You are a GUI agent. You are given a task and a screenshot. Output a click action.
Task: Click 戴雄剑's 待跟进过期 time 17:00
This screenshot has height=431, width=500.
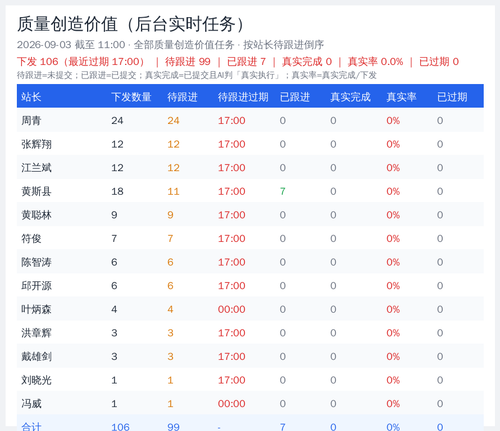(232, 357)
